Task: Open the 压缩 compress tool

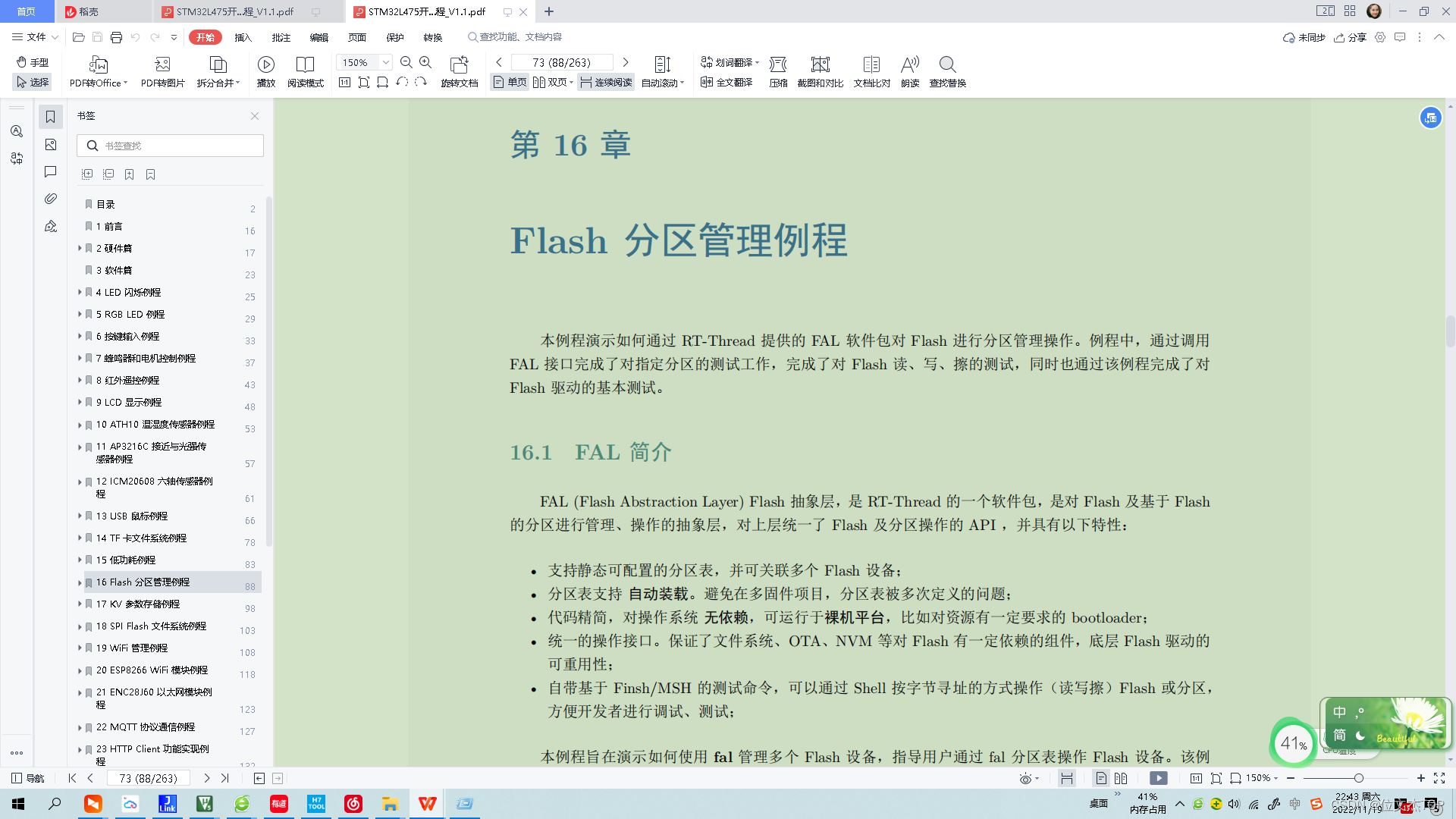Action: tap(777, 72)
